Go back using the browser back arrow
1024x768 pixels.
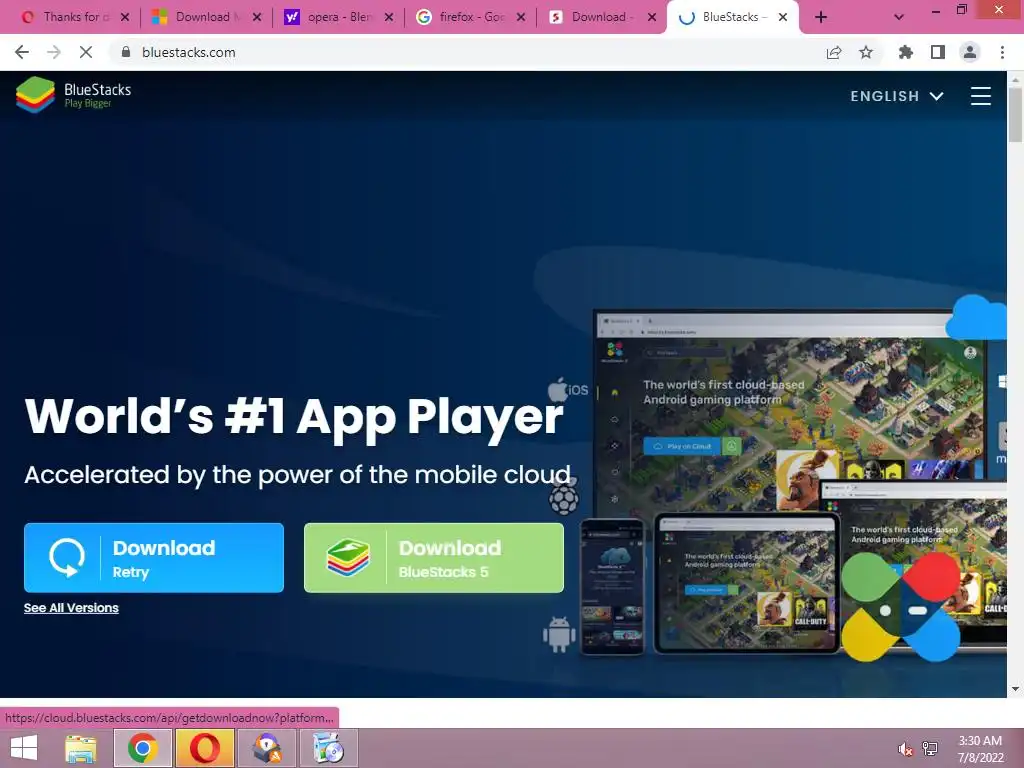(x=22, y=52)
